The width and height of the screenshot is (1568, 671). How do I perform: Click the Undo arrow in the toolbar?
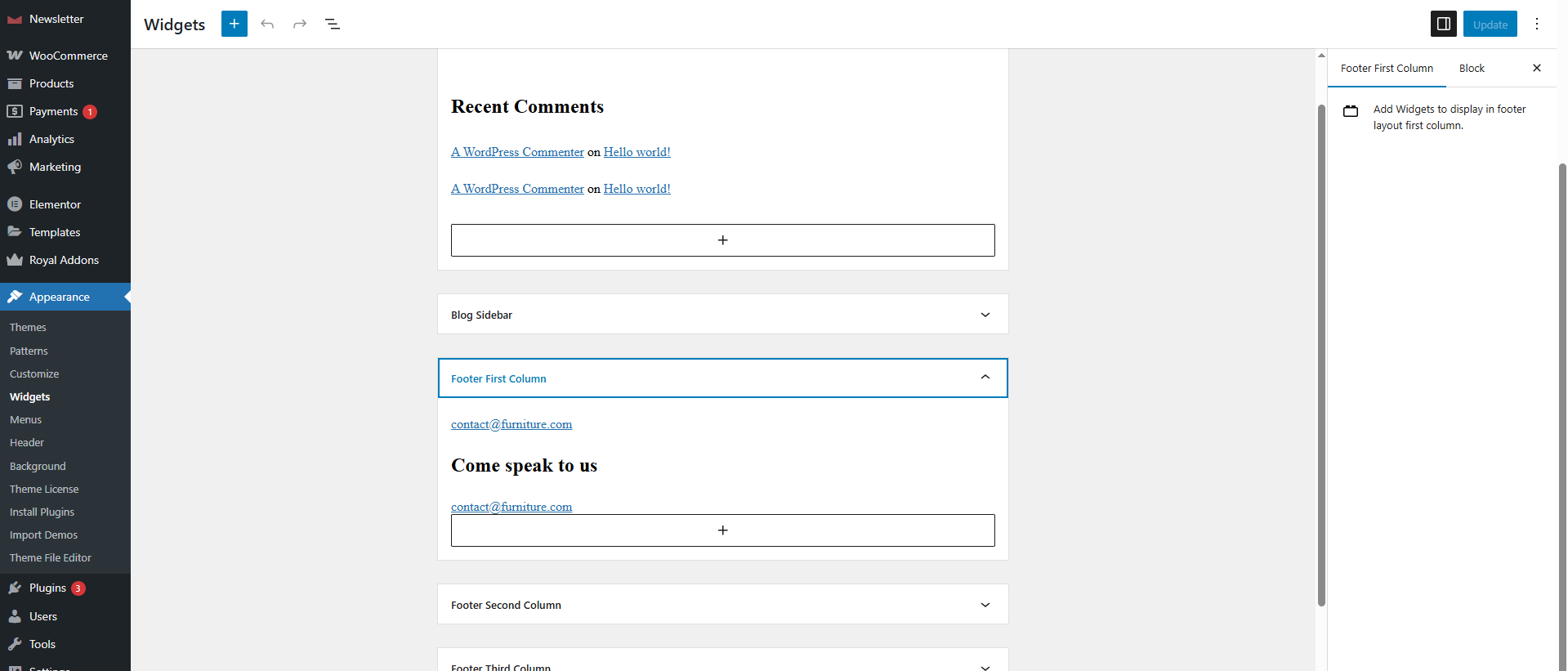[x=267, y=24]
